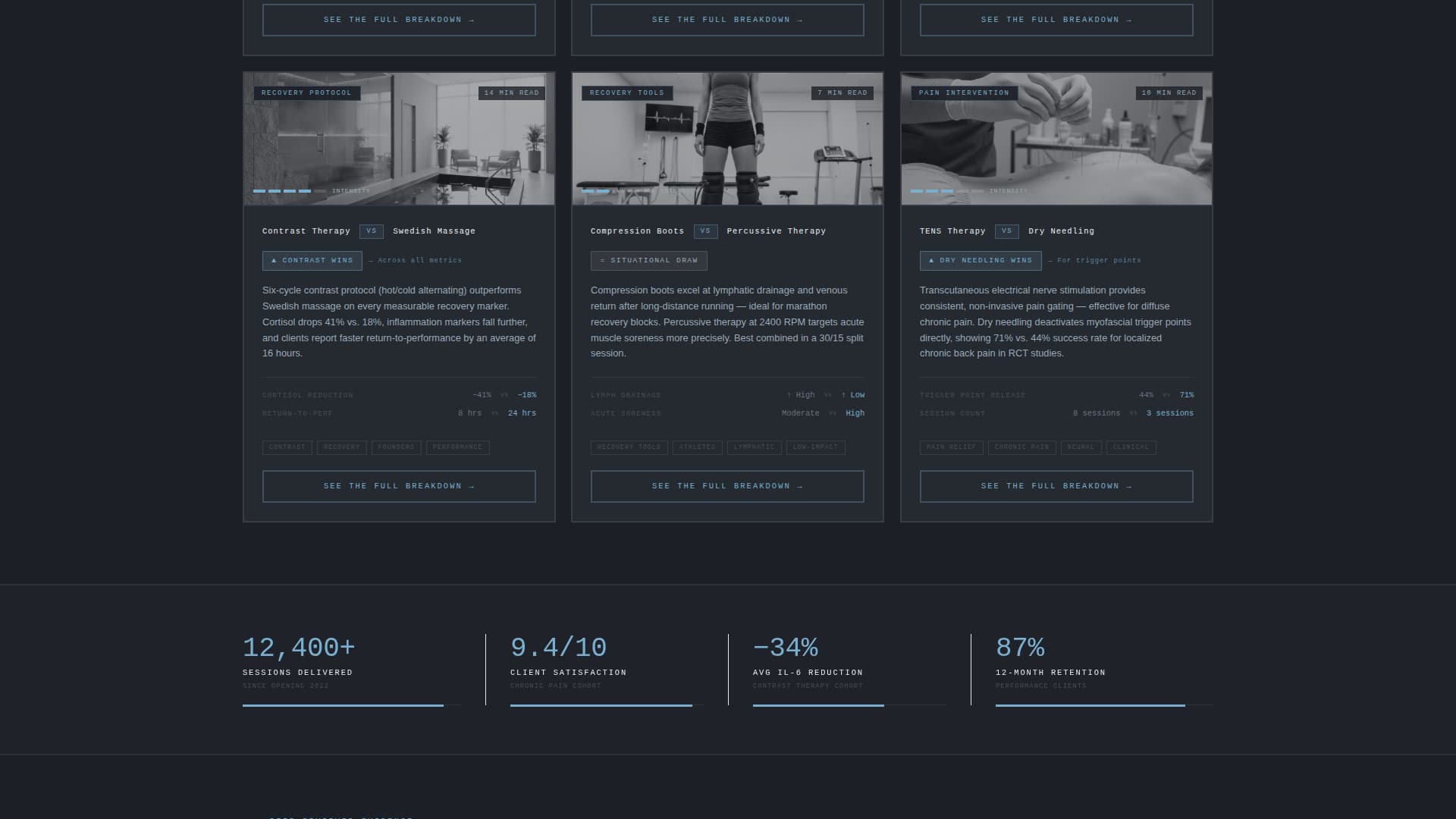The image size is (1456, 819).
Task: Click the progress bar under Sessions Delivered
Action: tap(351, 706)
